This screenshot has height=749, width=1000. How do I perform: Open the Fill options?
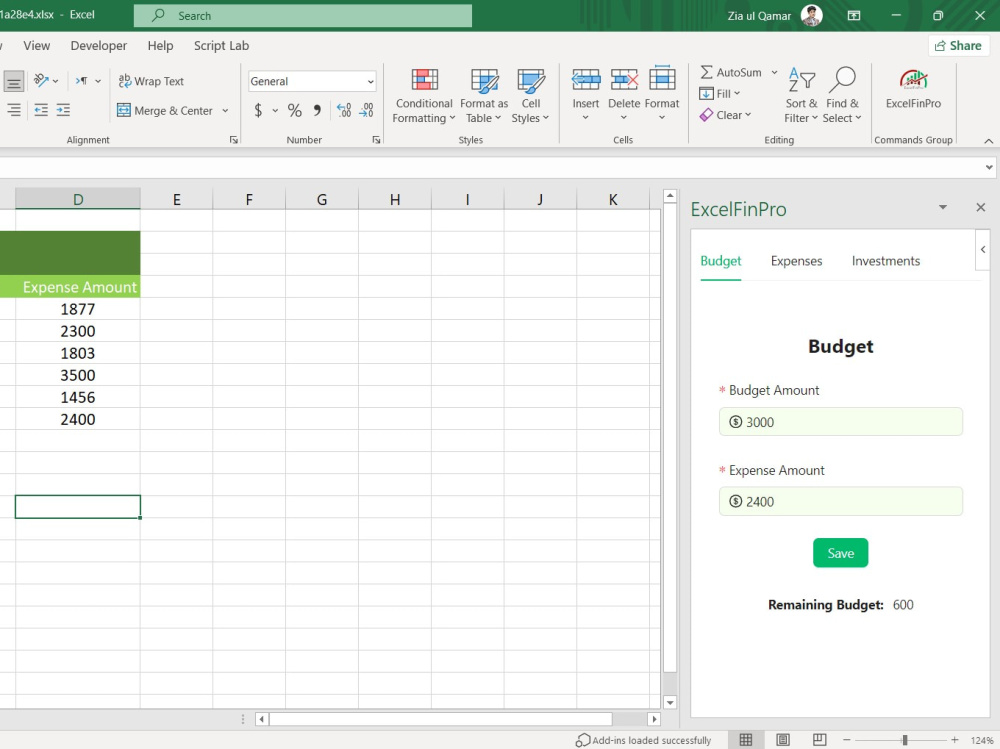(719, 94)
